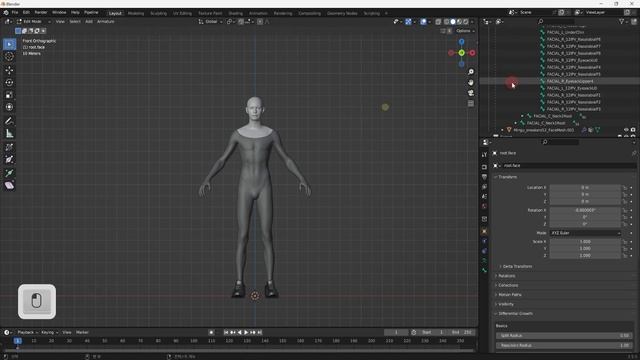Image resolution: width=640 pixels, height=360 pixels.
Task: Click the Blender logo menu icon
Action: tap(6, 13)
